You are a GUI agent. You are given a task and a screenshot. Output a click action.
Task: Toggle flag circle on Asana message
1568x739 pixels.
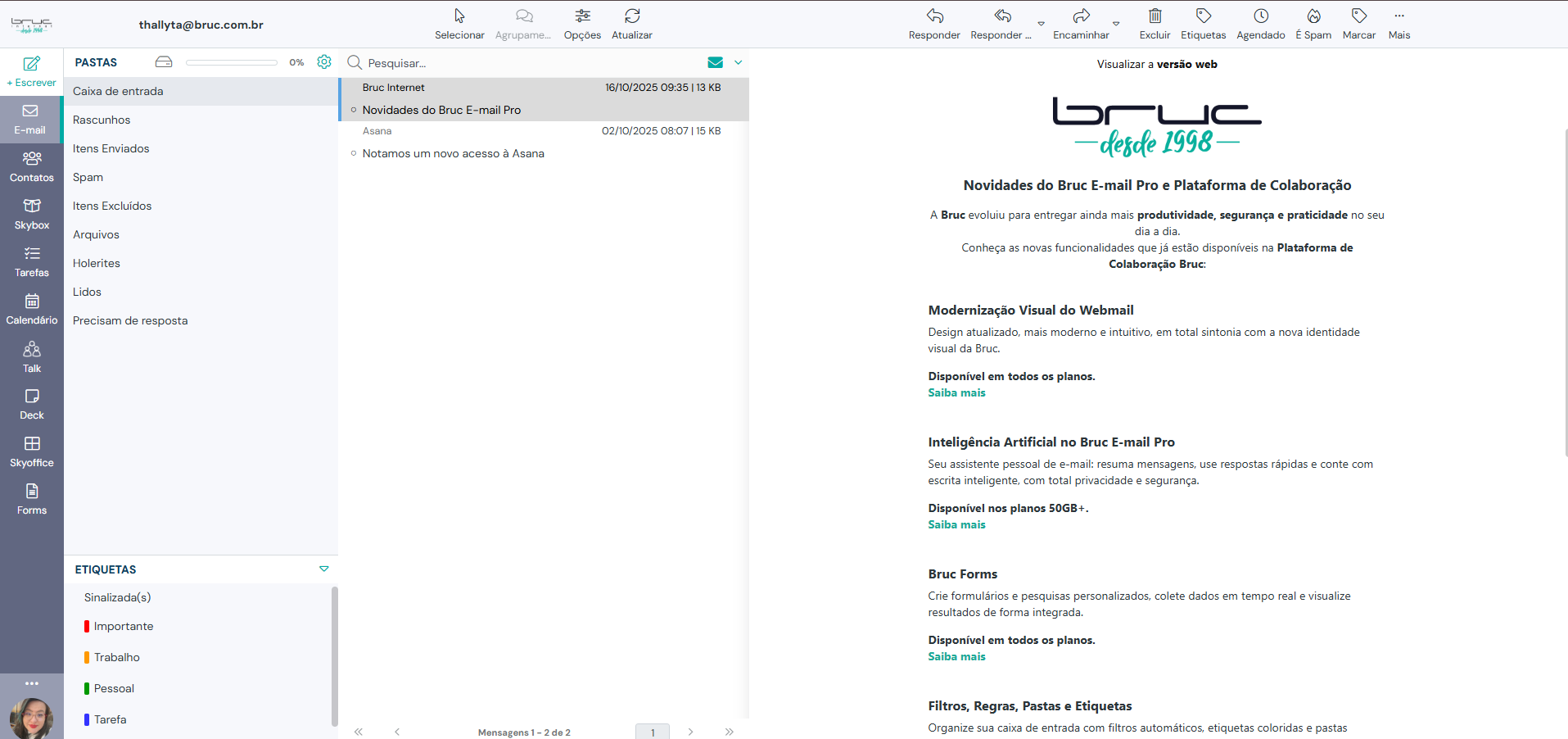(354, 153)
